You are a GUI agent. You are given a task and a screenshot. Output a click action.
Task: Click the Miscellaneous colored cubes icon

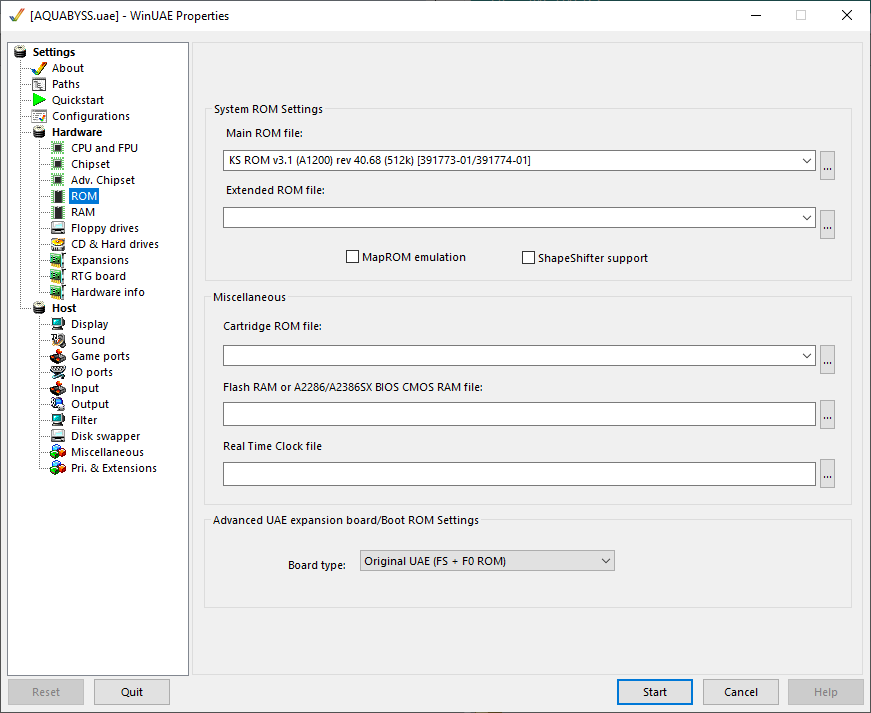tap(58, 452)
